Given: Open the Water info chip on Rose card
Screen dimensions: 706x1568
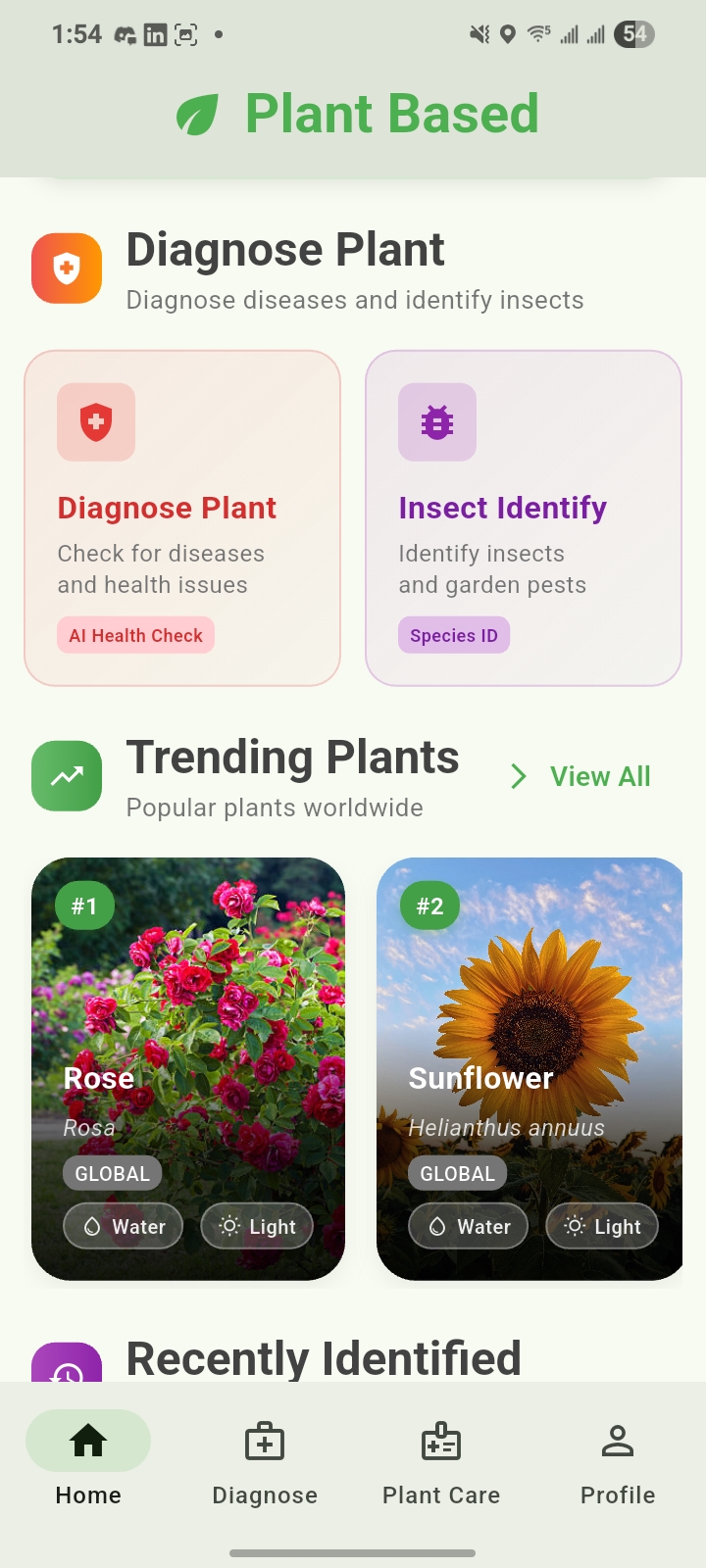Looking at the screenshot, I should [122, 1226].
